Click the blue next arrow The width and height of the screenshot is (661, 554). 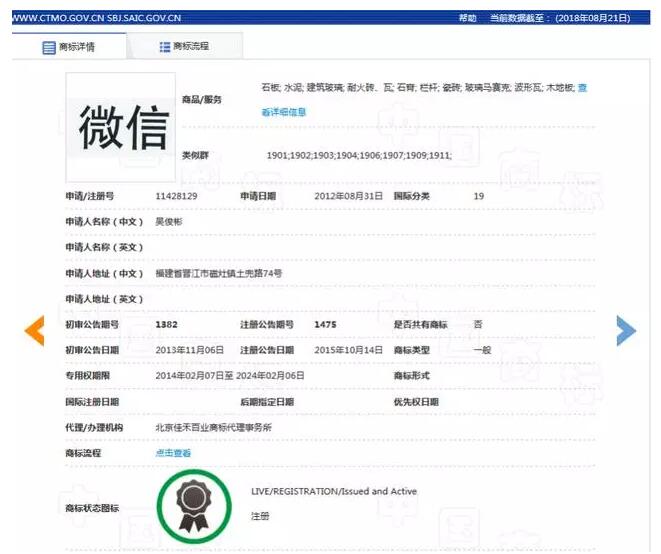point(626,331)
